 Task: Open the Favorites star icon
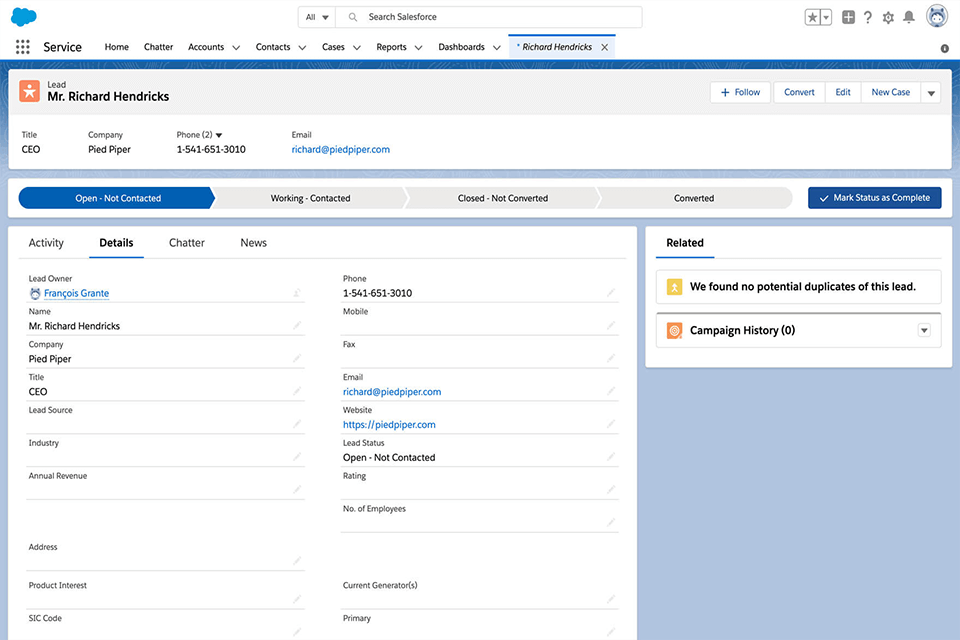[x=812, y=17]
